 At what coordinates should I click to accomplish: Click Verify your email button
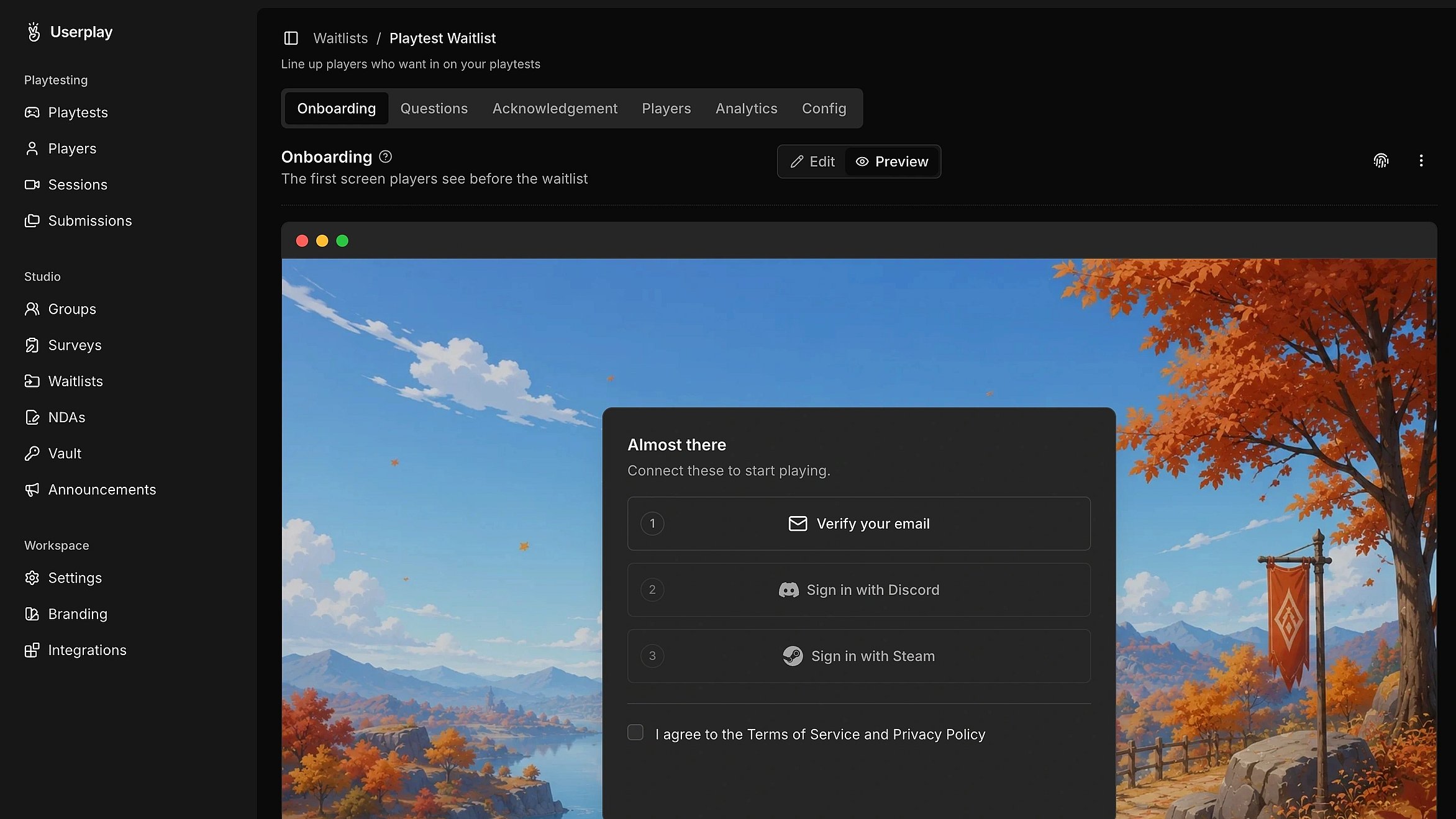(x=859, y=523)
